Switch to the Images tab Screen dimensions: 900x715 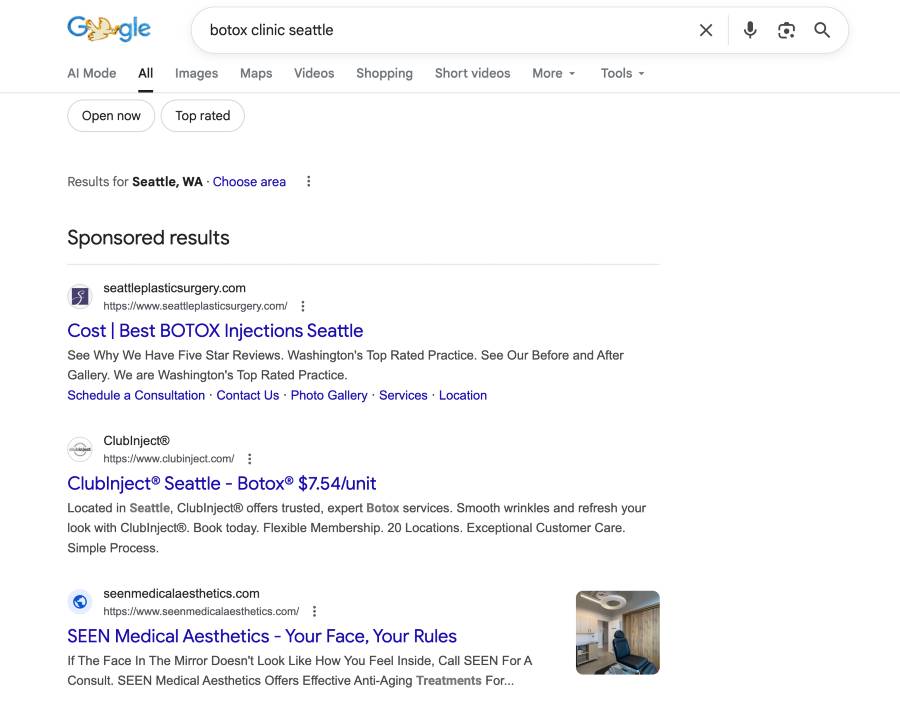tap(196, 73)
